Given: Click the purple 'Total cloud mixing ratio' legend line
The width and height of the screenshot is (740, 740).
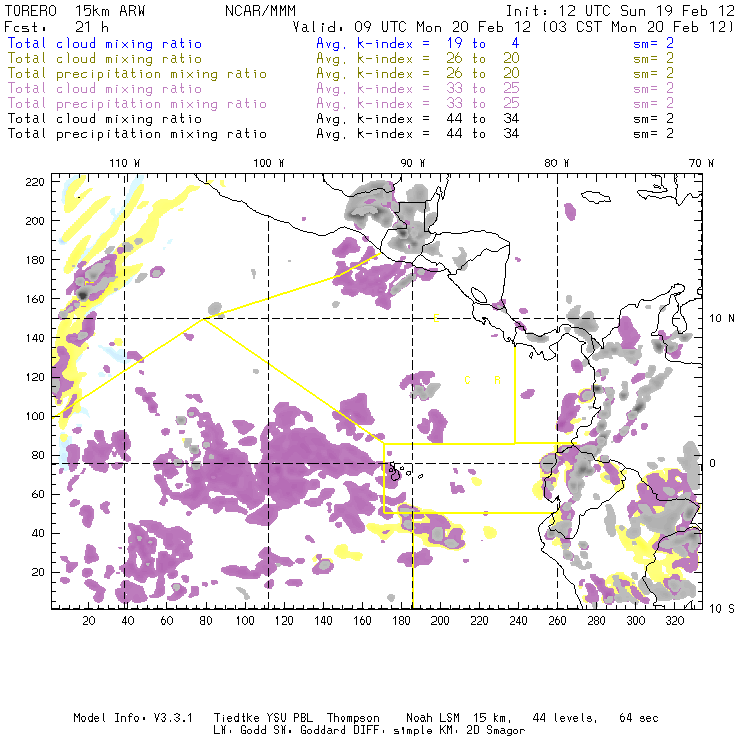Looking at the screenshot, I should click(105, 89).
